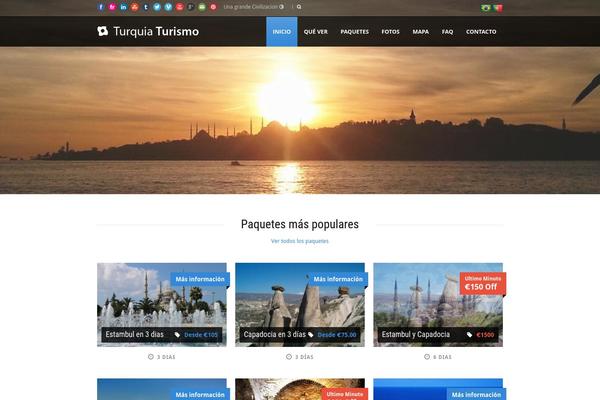Click the price tag icon on Estambul en 3 días
The image size is (600, 400).
pyautogui.click(x=177, y=335)
